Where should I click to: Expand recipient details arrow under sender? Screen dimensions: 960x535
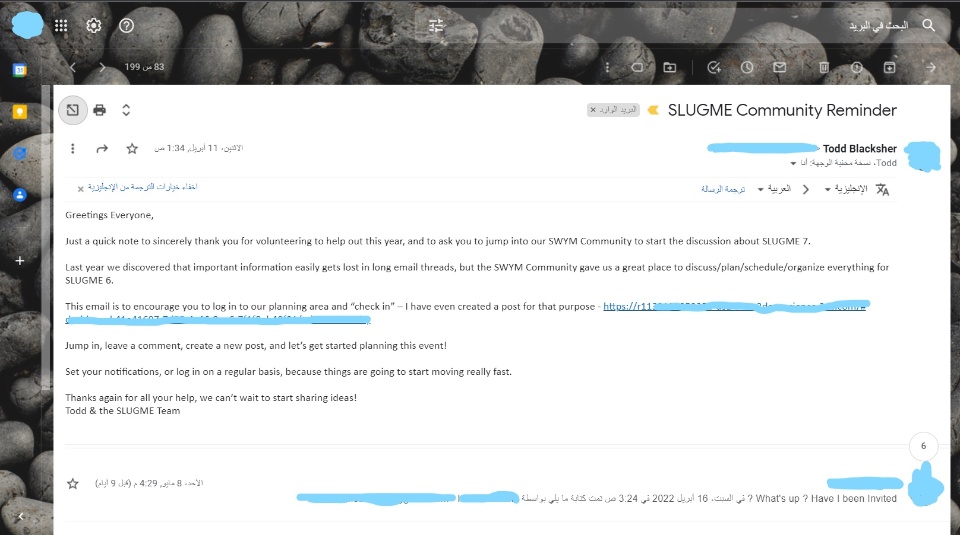[793, 163]
